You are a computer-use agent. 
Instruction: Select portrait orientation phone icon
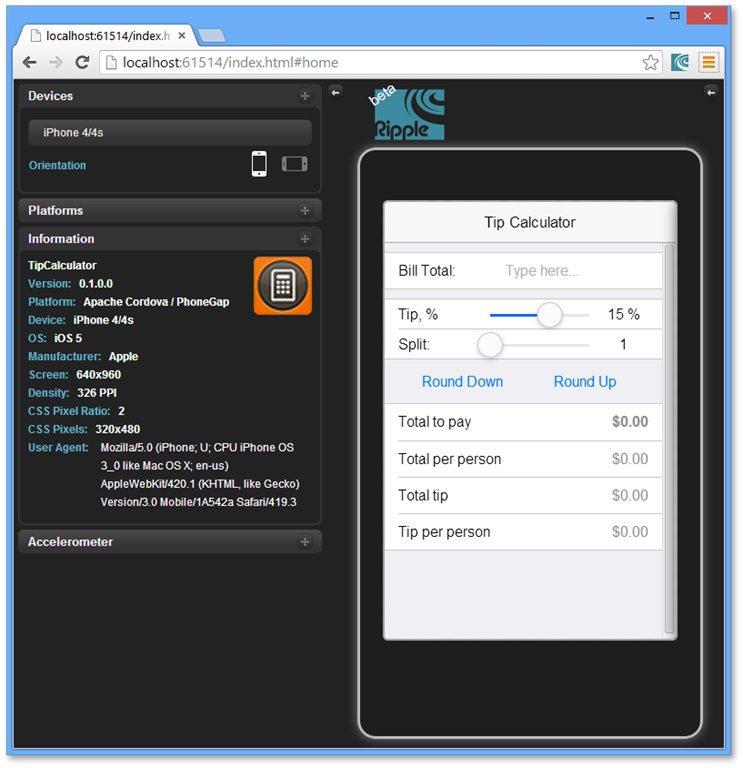(x=259, y=164)
